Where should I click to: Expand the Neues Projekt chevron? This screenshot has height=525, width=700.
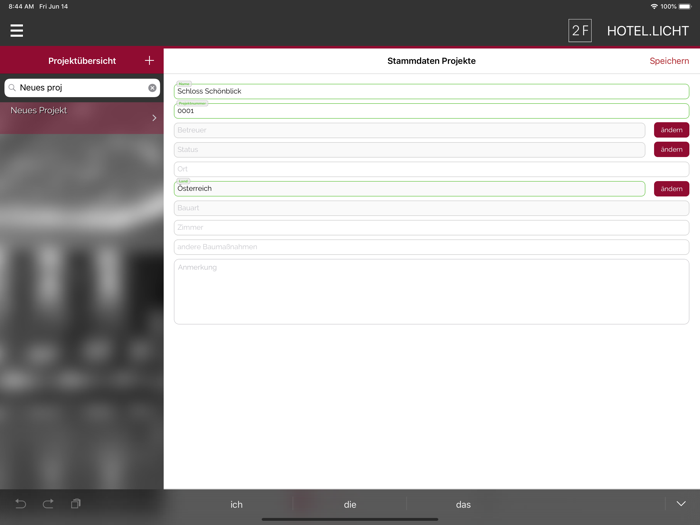(154, 118)
